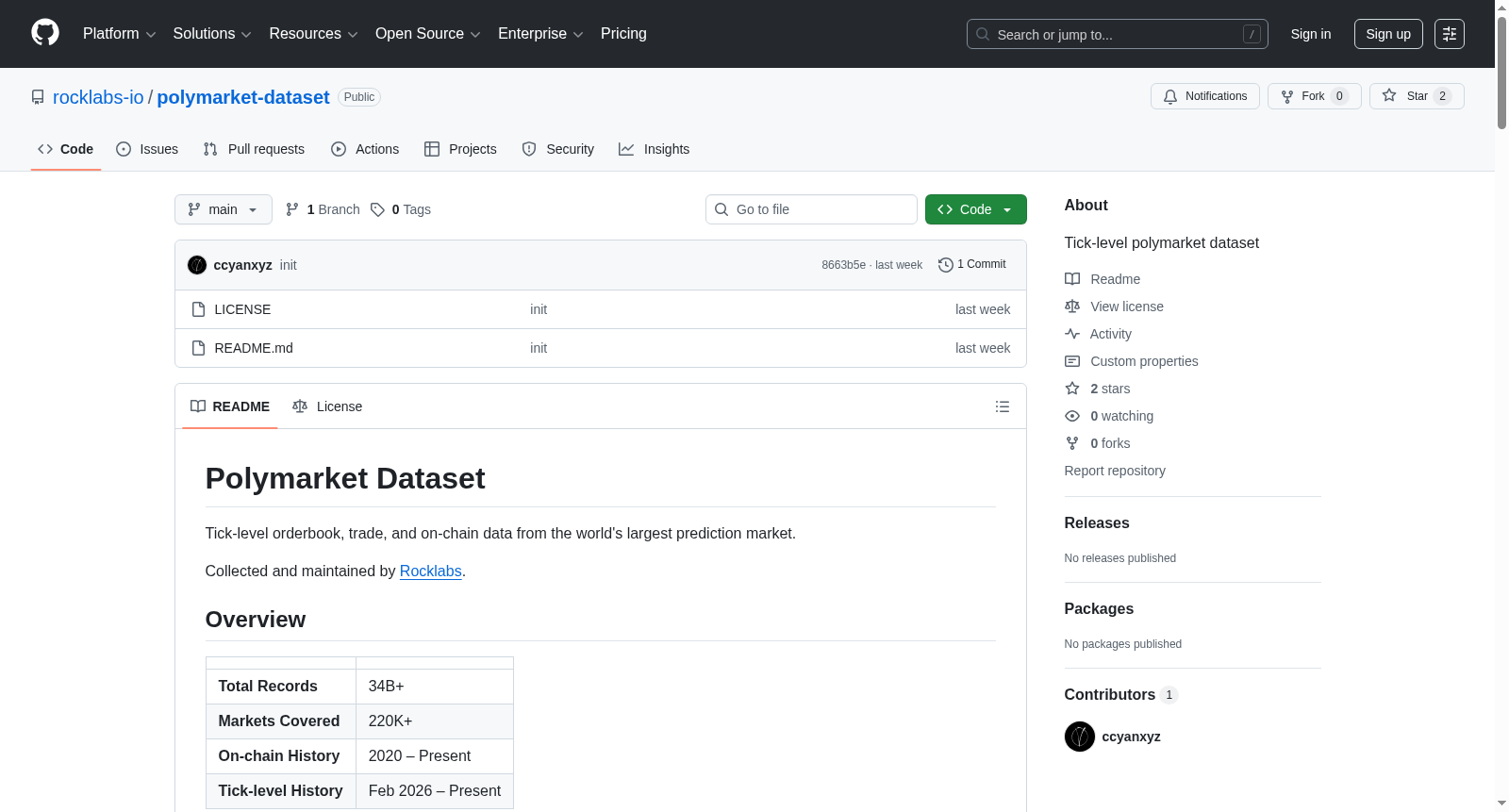Viewport: 1509px width, 812px height.
Task: Click the "34B+" Total Records cell
Action: click(435, 687)
